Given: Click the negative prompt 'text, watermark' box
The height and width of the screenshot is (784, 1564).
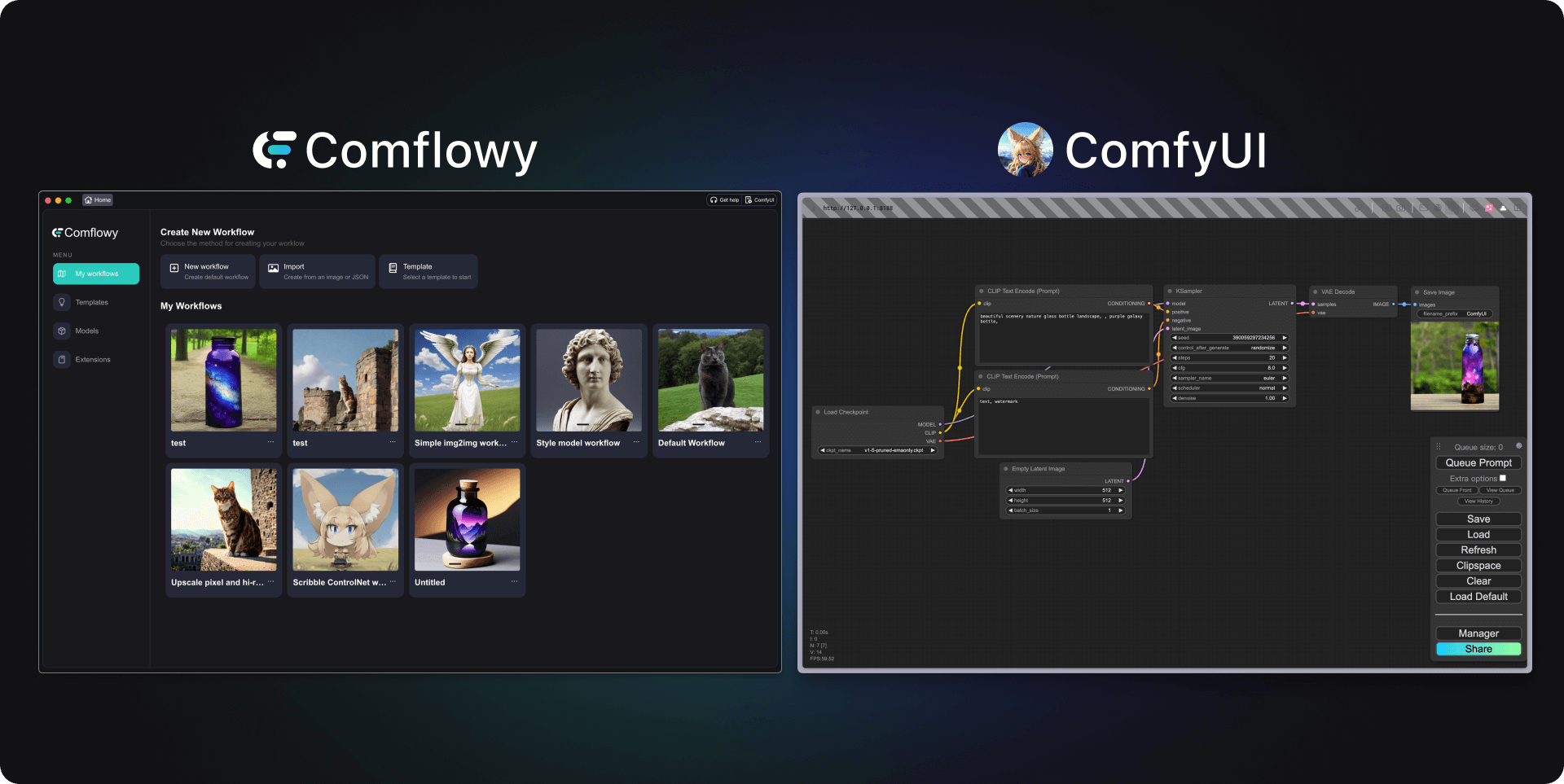Looking at the screenshot, I should pyautogui.click(x=1063, y=426).
